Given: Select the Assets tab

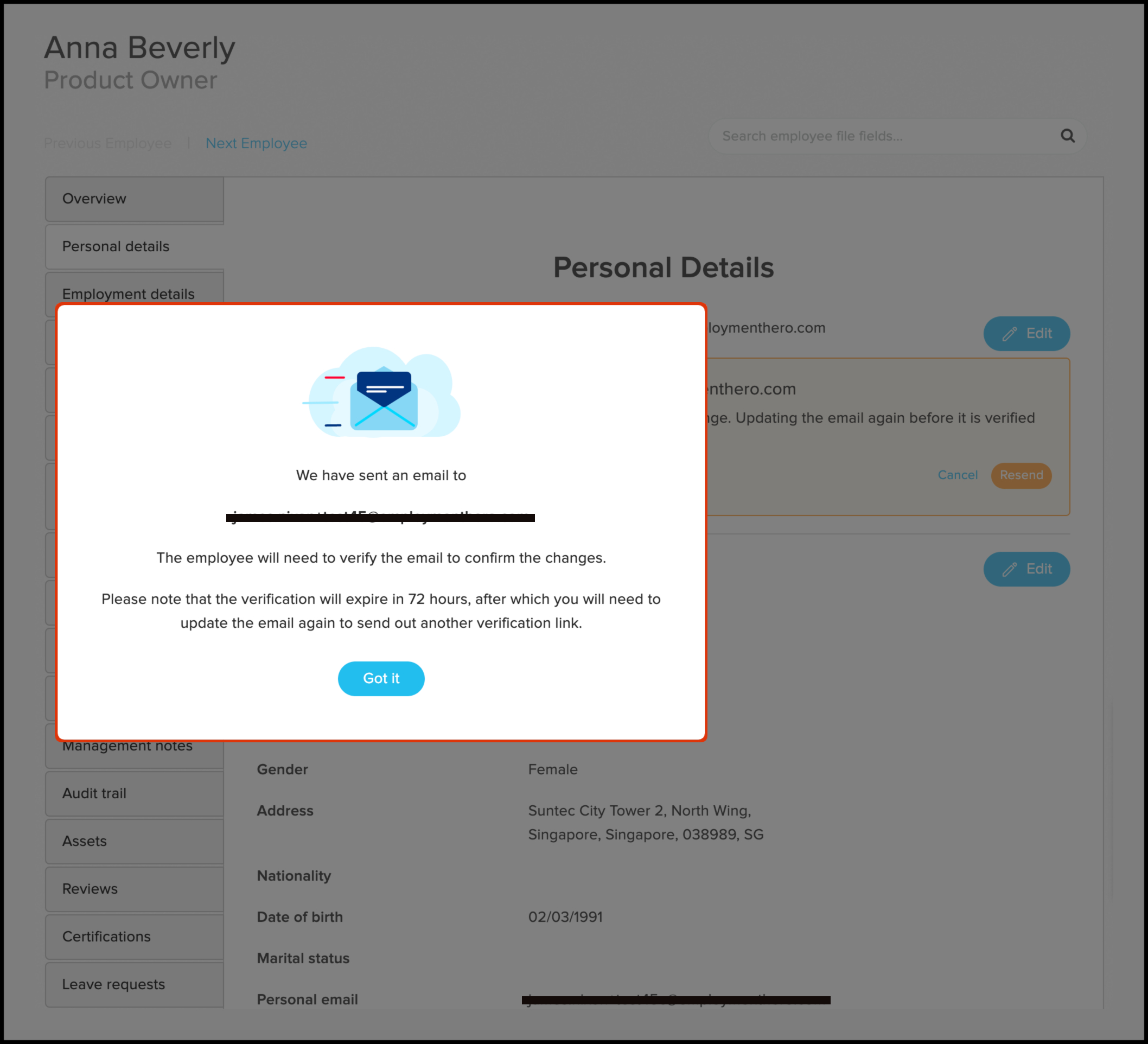Looking at the screenshot, I should (x=135, y=841).
